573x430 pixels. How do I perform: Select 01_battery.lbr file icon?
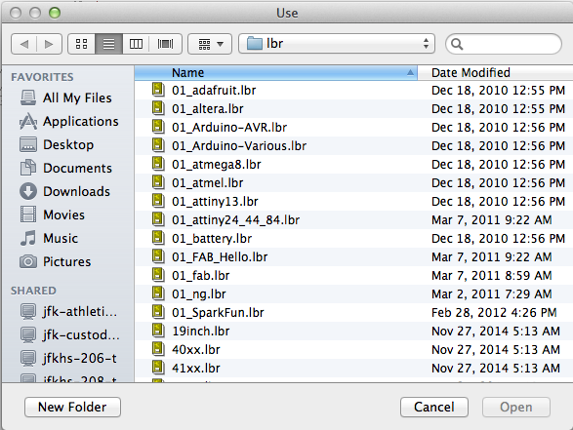[158, 238]
